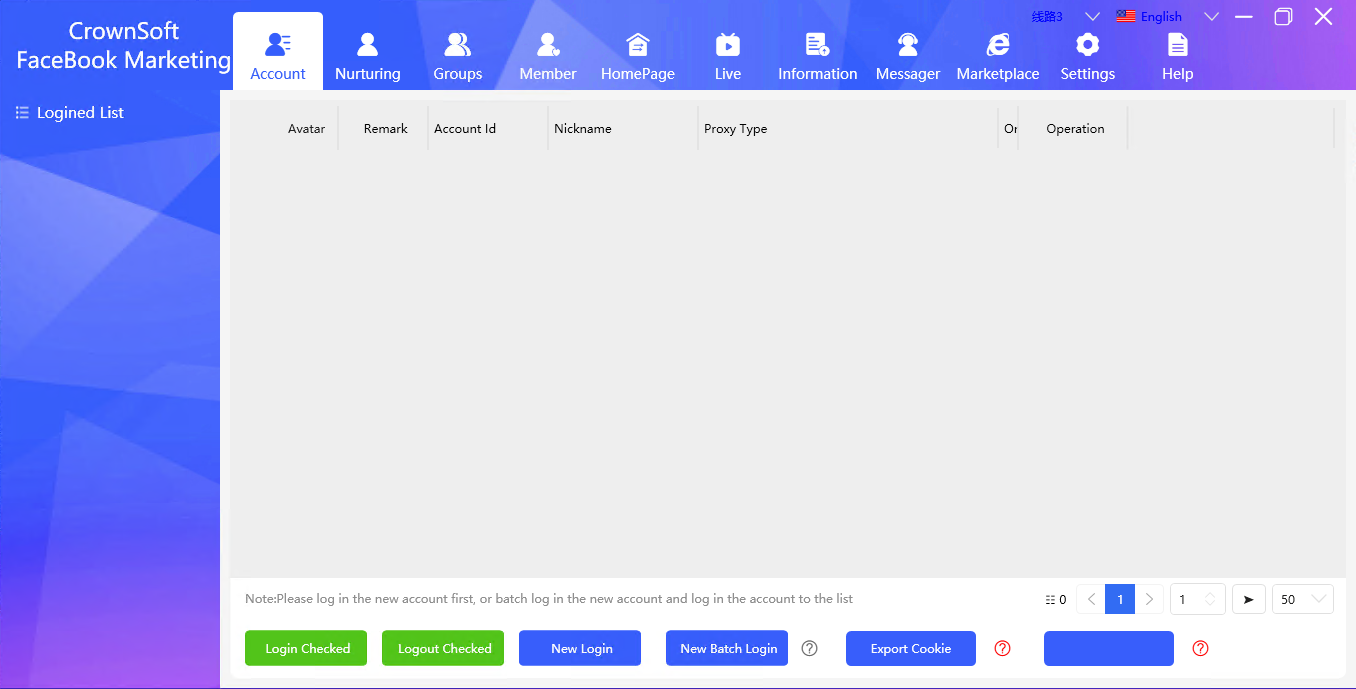1356x689 pixels.
Task: Click the New Login button
Action: click(x=580, y=648)
